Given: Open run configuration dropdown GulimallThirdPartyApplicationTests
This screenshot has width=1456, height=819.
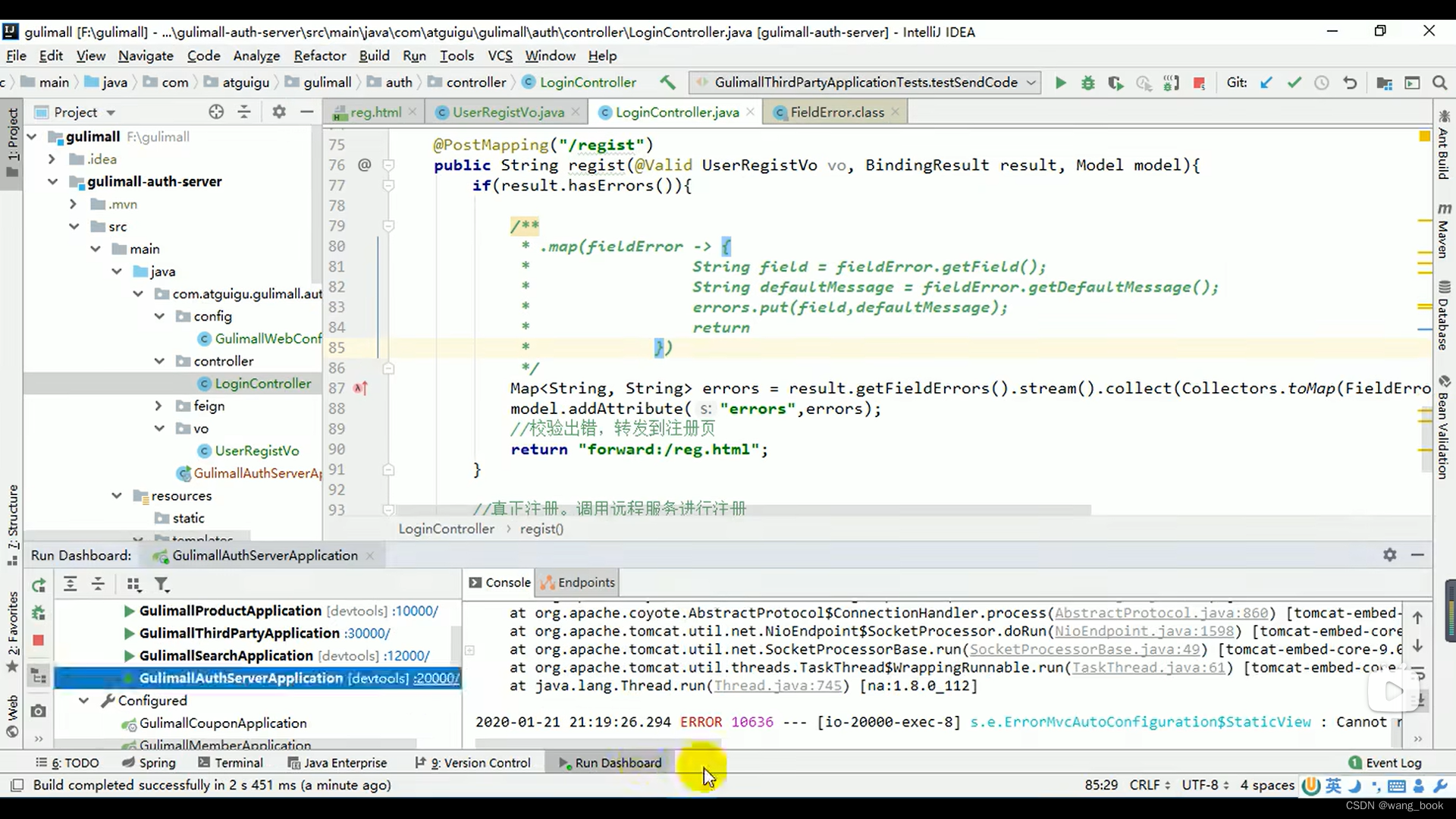Looking at the screenshot, I should pos(864,82).
